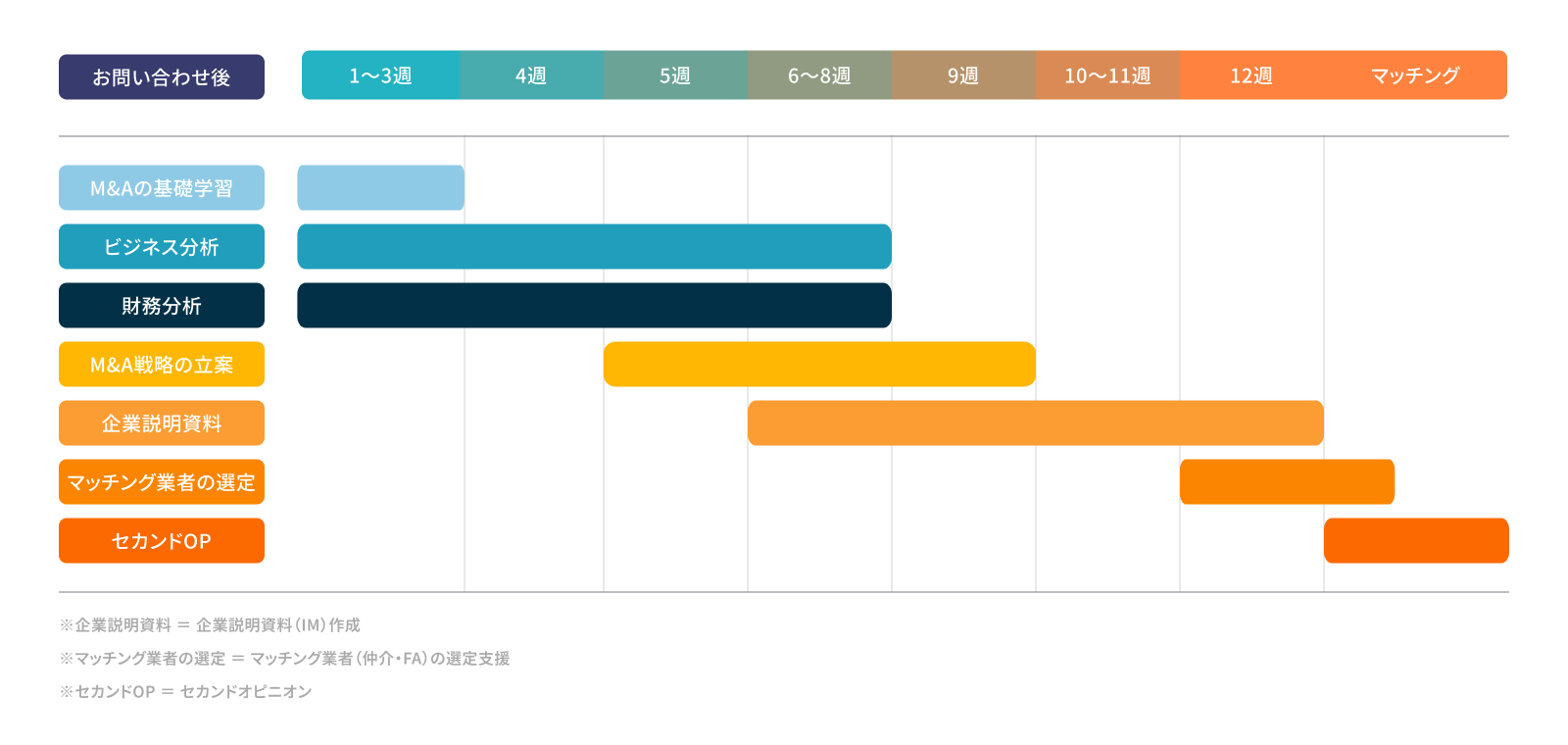Click the 企業説明資料 row label
The height and width of the screenshot is (745, 1568).
162,423
